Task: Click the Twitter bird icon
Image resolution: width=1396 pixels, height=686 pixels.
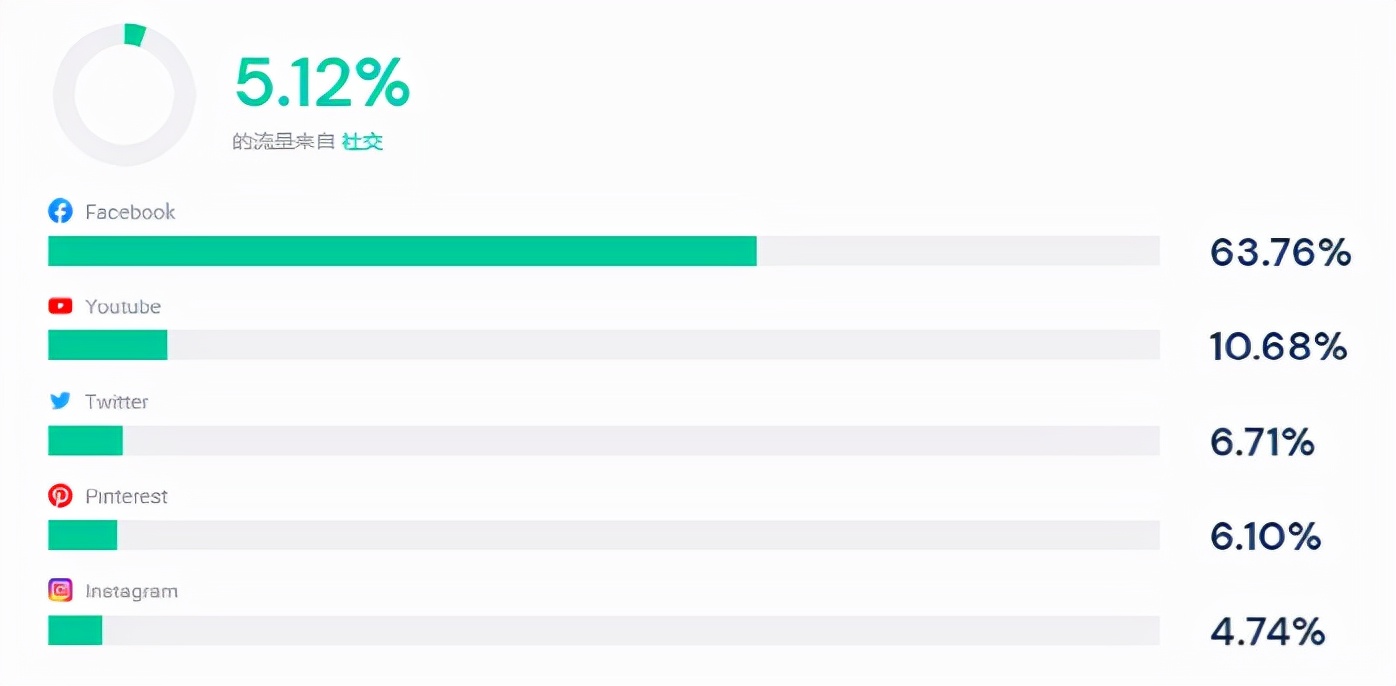Action: coord(61,401)
